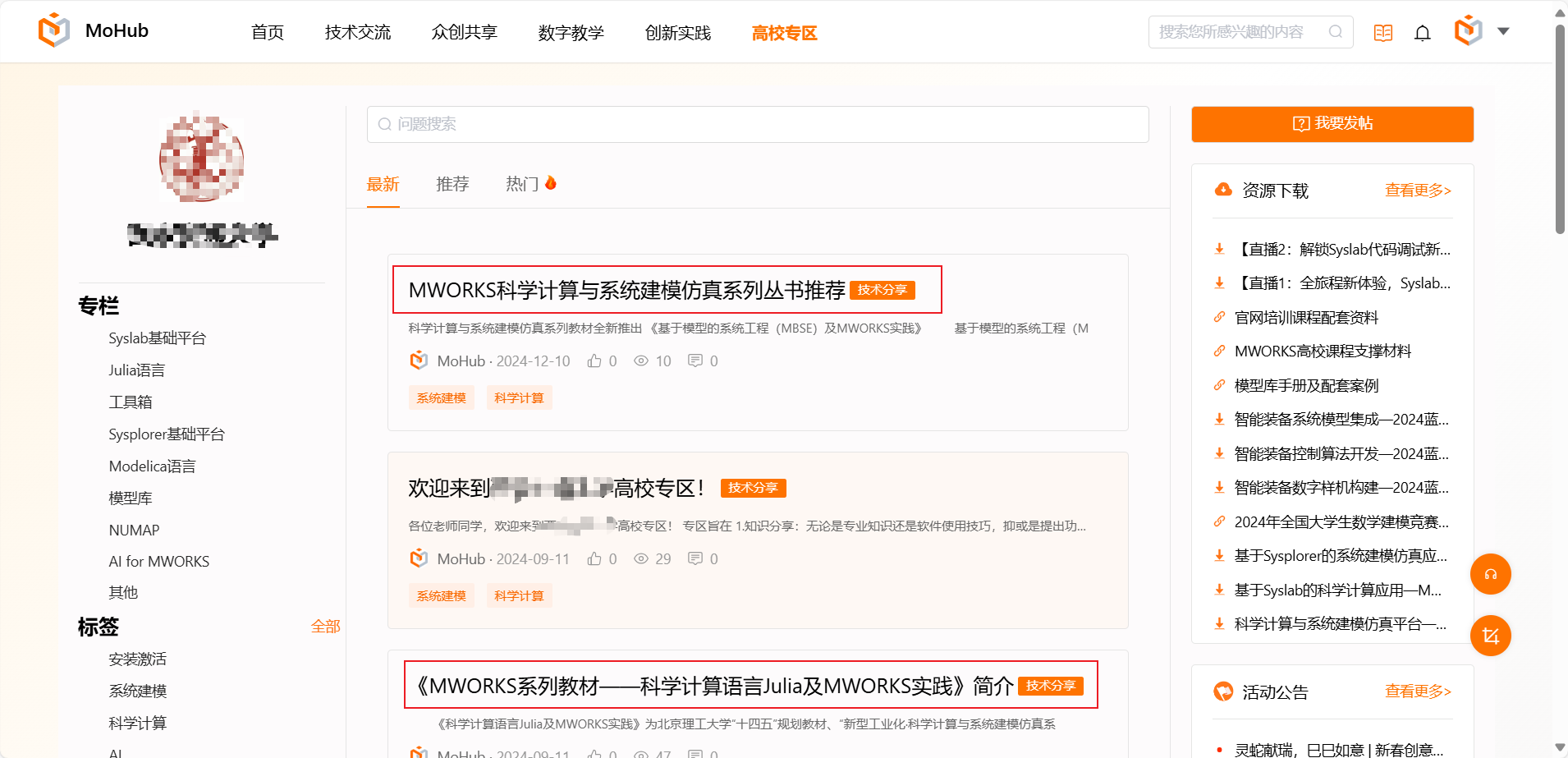The height and width of the screenshot is (758, 1568).
Task: Go to 首页 in top navigation
Action: [x=268, y=33]
